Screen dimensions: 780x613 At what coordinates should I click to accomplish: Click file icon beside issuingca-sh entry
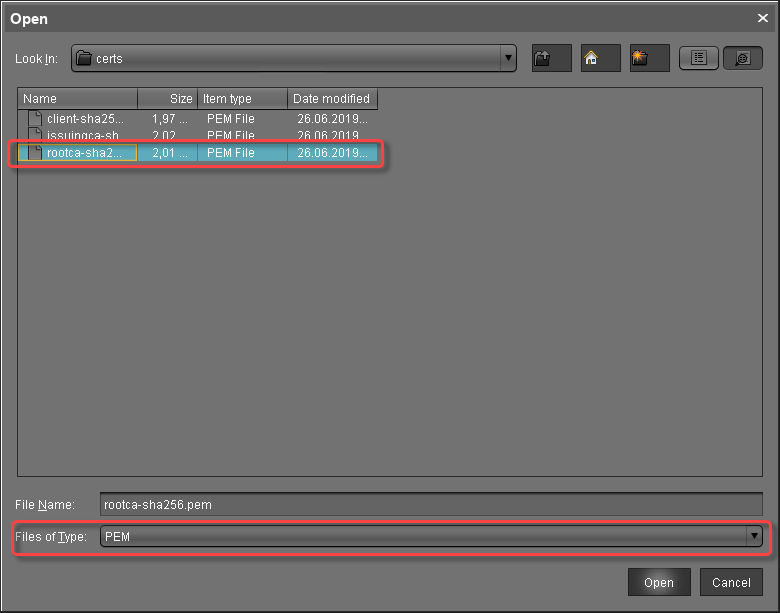[35, 136]
